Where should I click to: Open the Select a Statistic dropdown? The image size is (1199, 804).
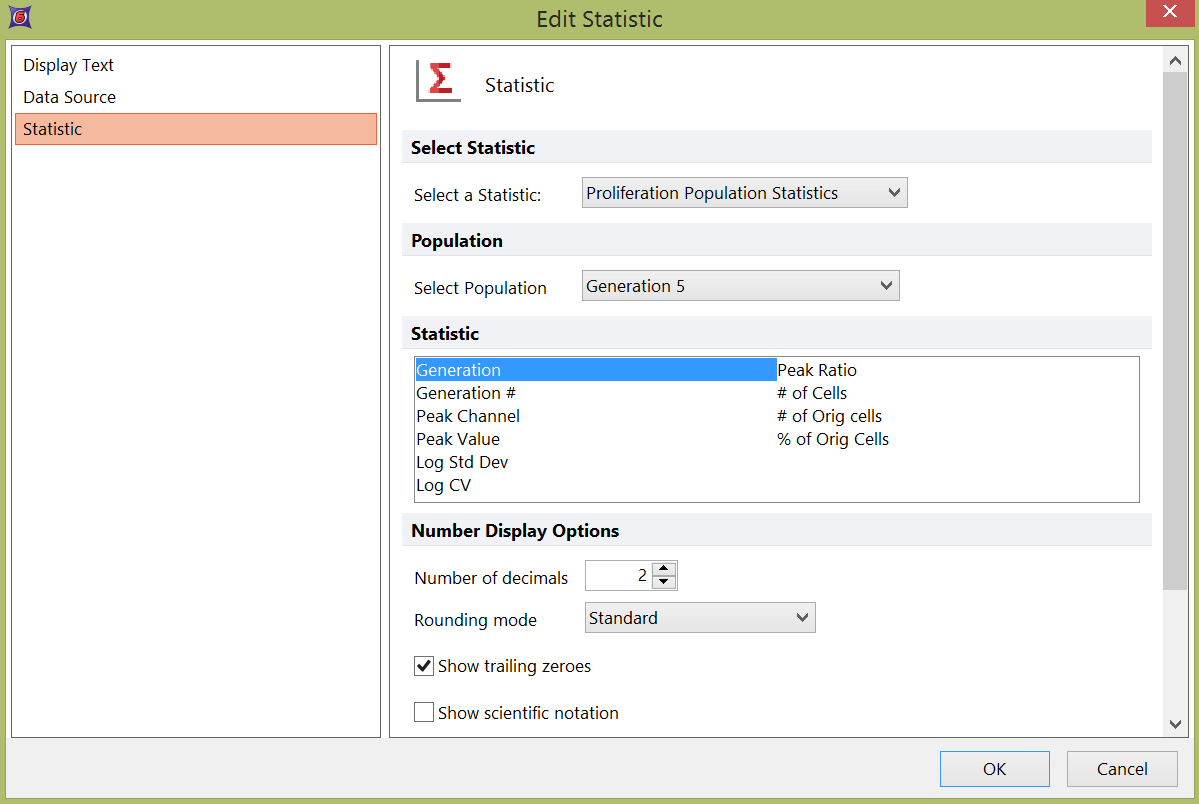point(744,193)
